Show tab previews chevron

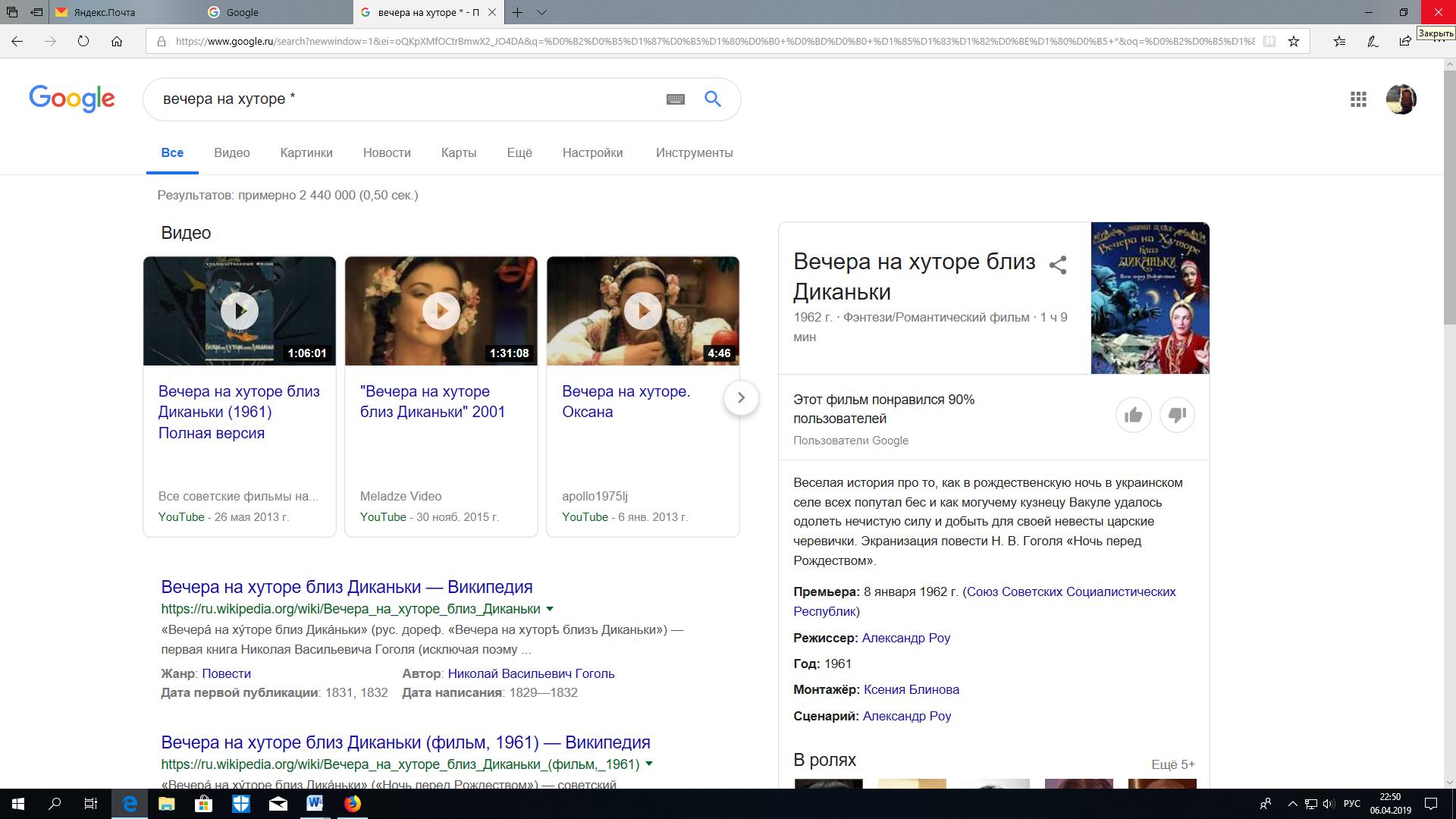(541, 12)
